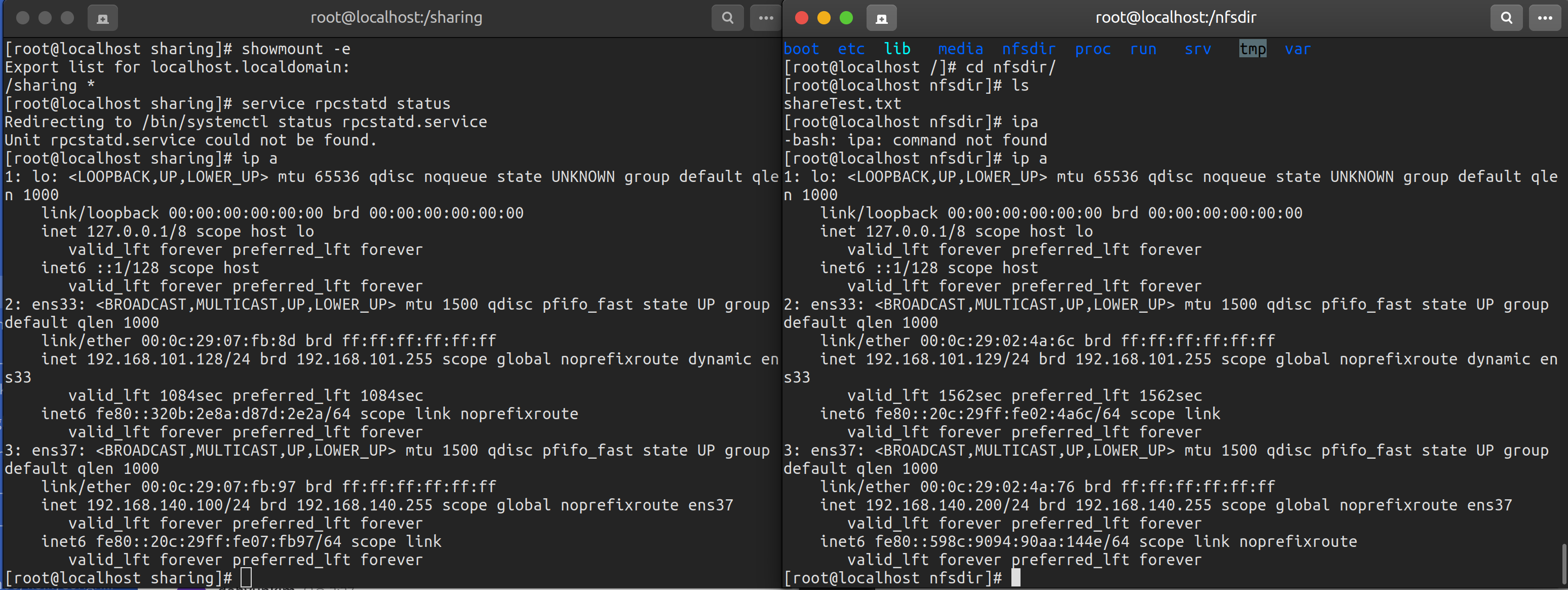
Task: Click the boot directory name
Action: pos(801,49)
